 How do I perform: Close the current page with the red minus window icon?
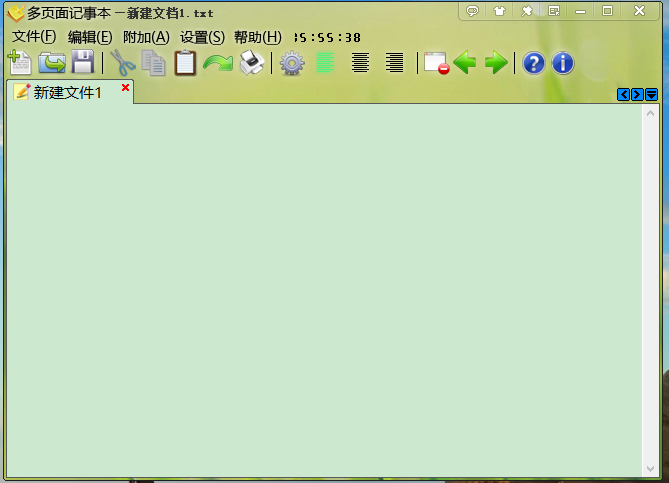coord(436,63)
